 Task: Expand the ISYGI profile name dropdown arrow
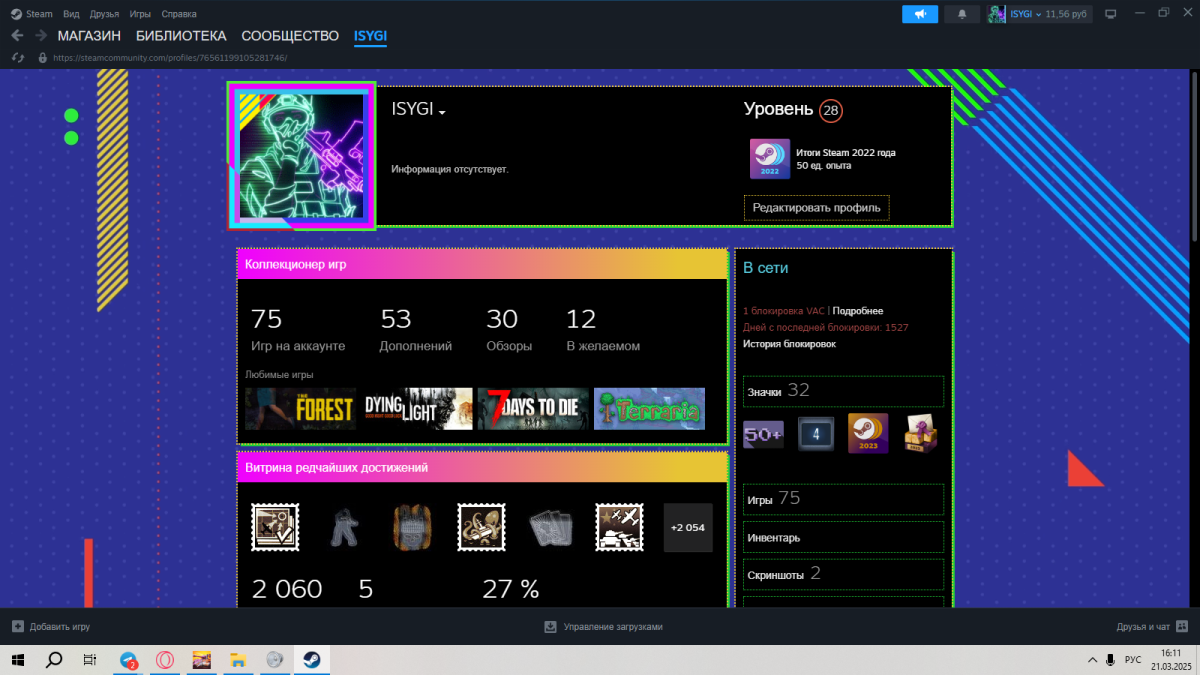pos(442,112)
